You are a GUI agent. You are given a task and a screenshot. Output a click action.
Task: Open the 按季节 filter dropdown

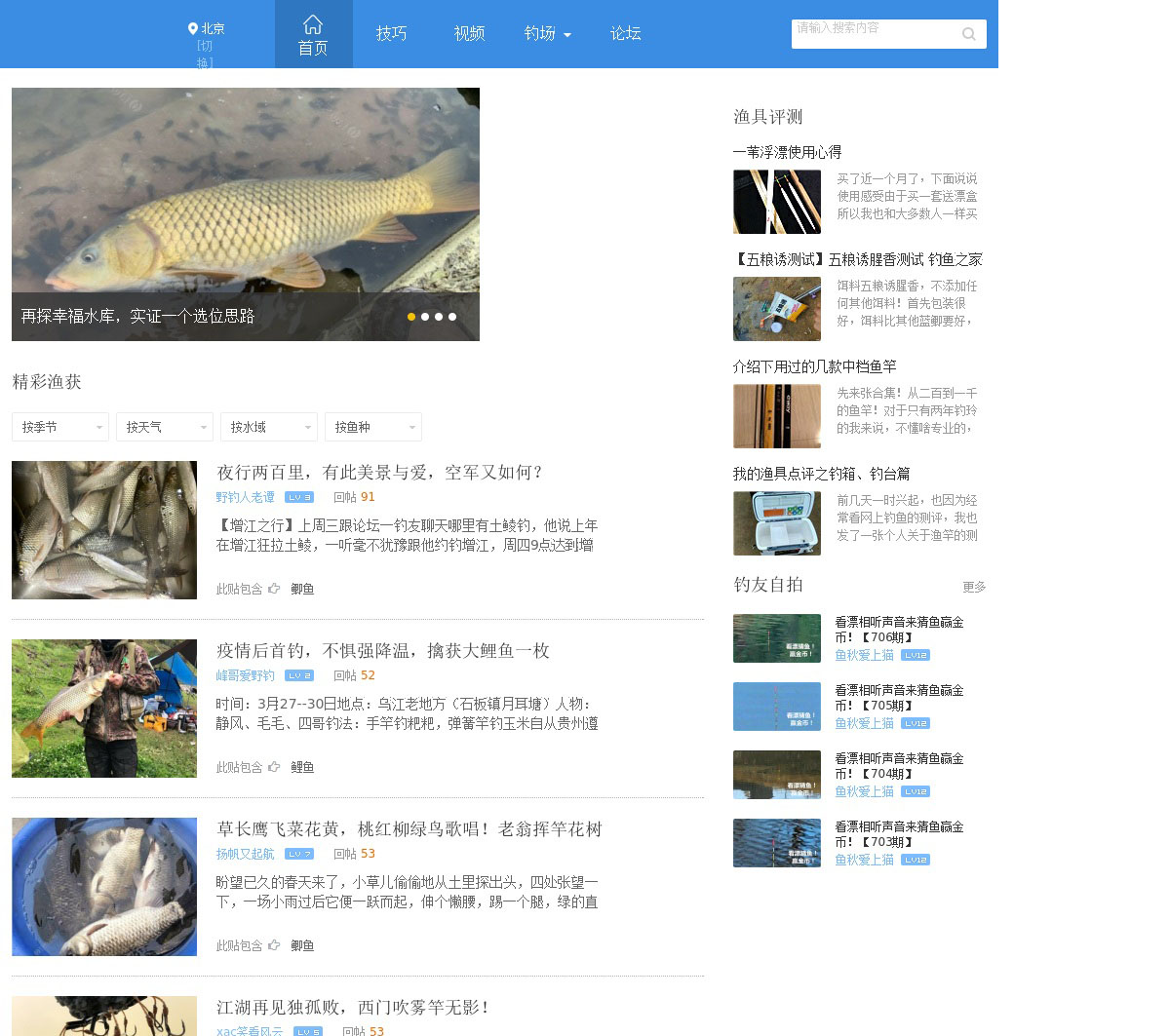point(60,427)
